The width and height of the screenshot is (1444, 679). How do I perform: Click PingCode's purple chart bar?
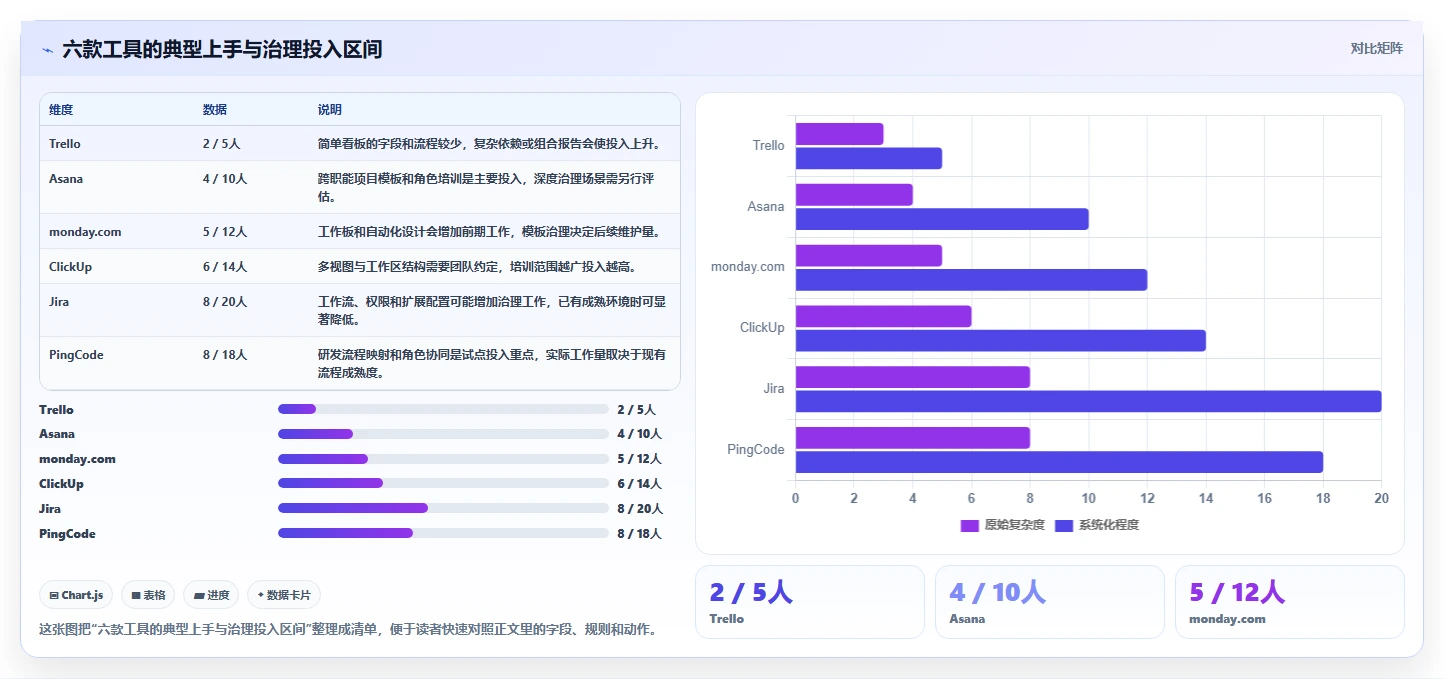[x=913, y=438]
